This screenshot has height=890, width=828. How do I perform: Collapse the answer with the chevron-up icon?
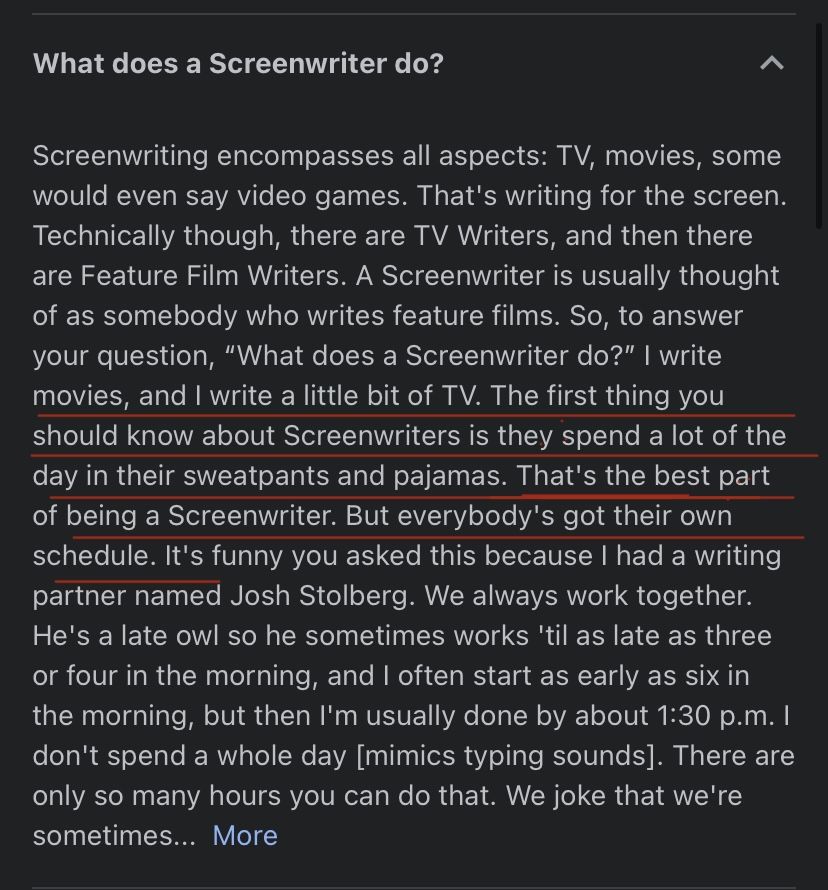pyautogui.click(x=771, y=64)
